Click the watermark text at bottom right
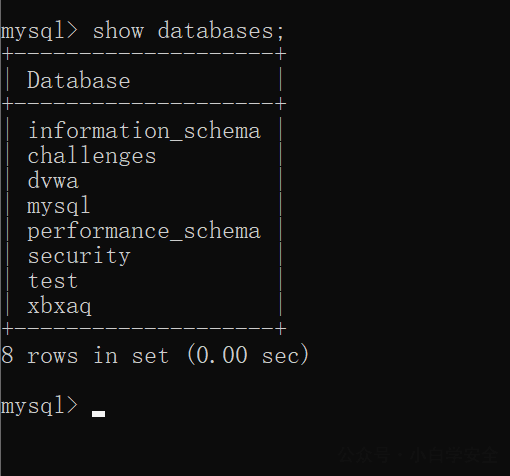510x476 pixels. pos(418,455)
